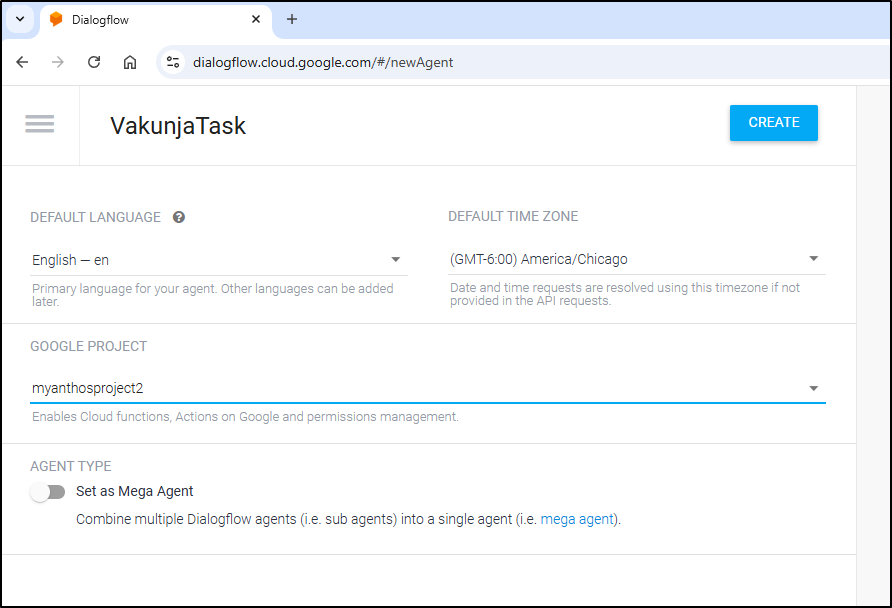892x608 pixels.
Task: Open the hamburger navigation menu
Action: tap(40, 124)
